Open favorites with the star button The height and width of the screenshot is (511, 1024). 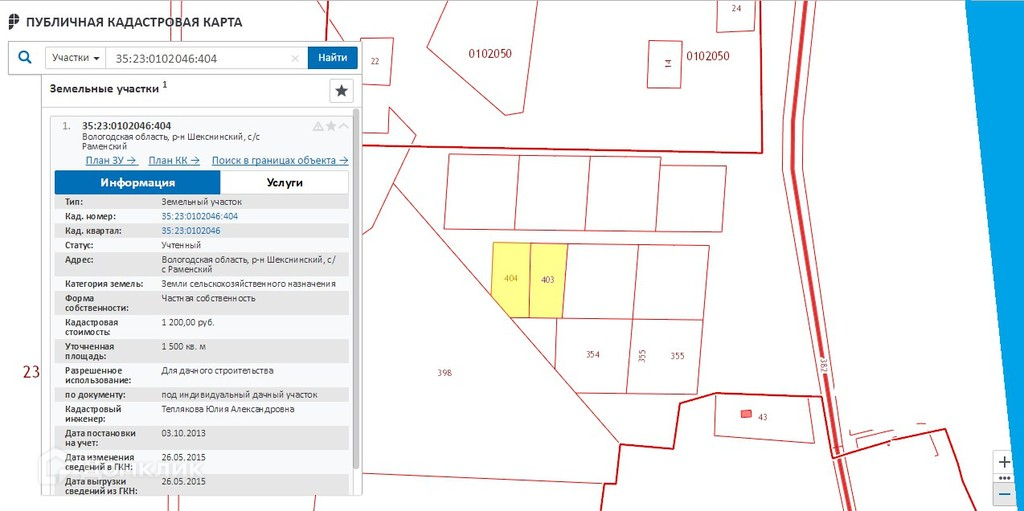coord(341,91)
